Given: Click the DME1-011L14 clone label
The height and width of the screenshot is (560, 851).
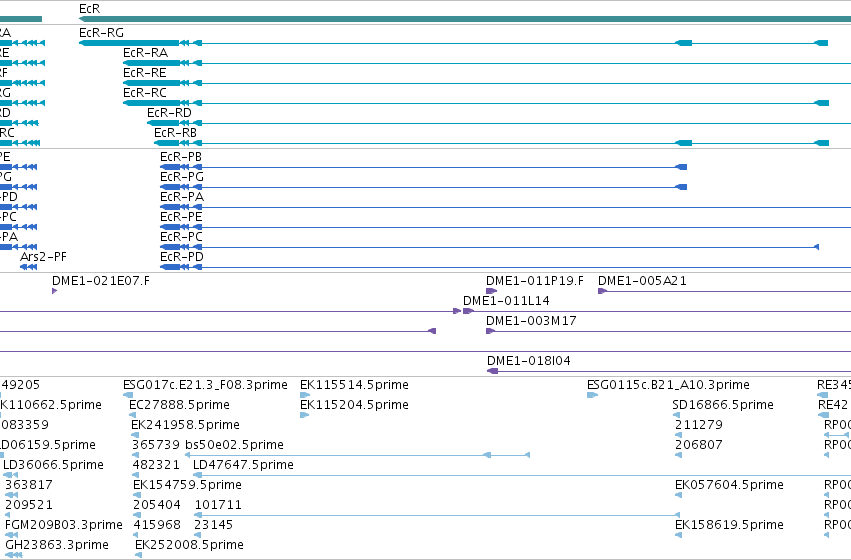Looking at the screenshot, I should click(x=506, y=301).
